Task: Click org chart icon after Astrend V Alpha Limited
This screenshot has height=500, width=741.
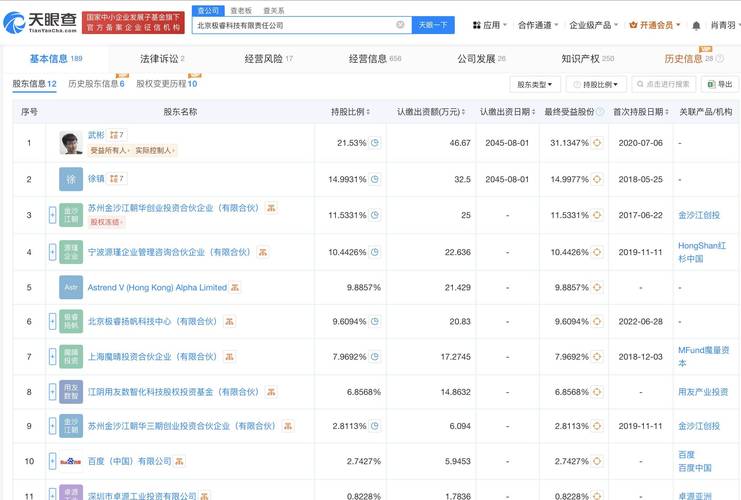Action: click(235, 287)
